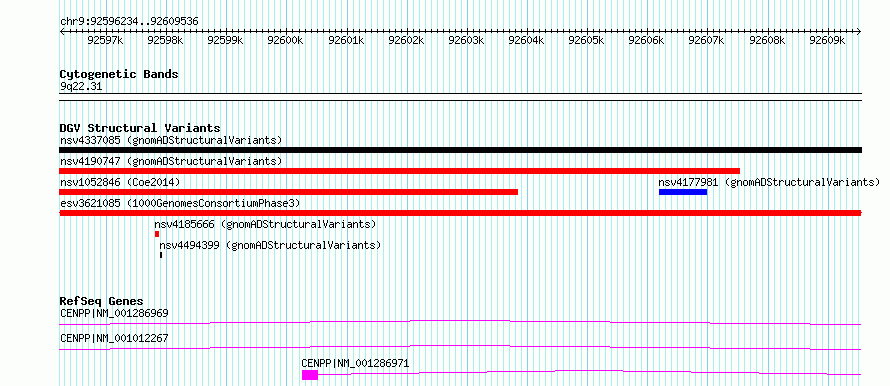Click the Cytogenetic Bands track heading

(119, 74)
